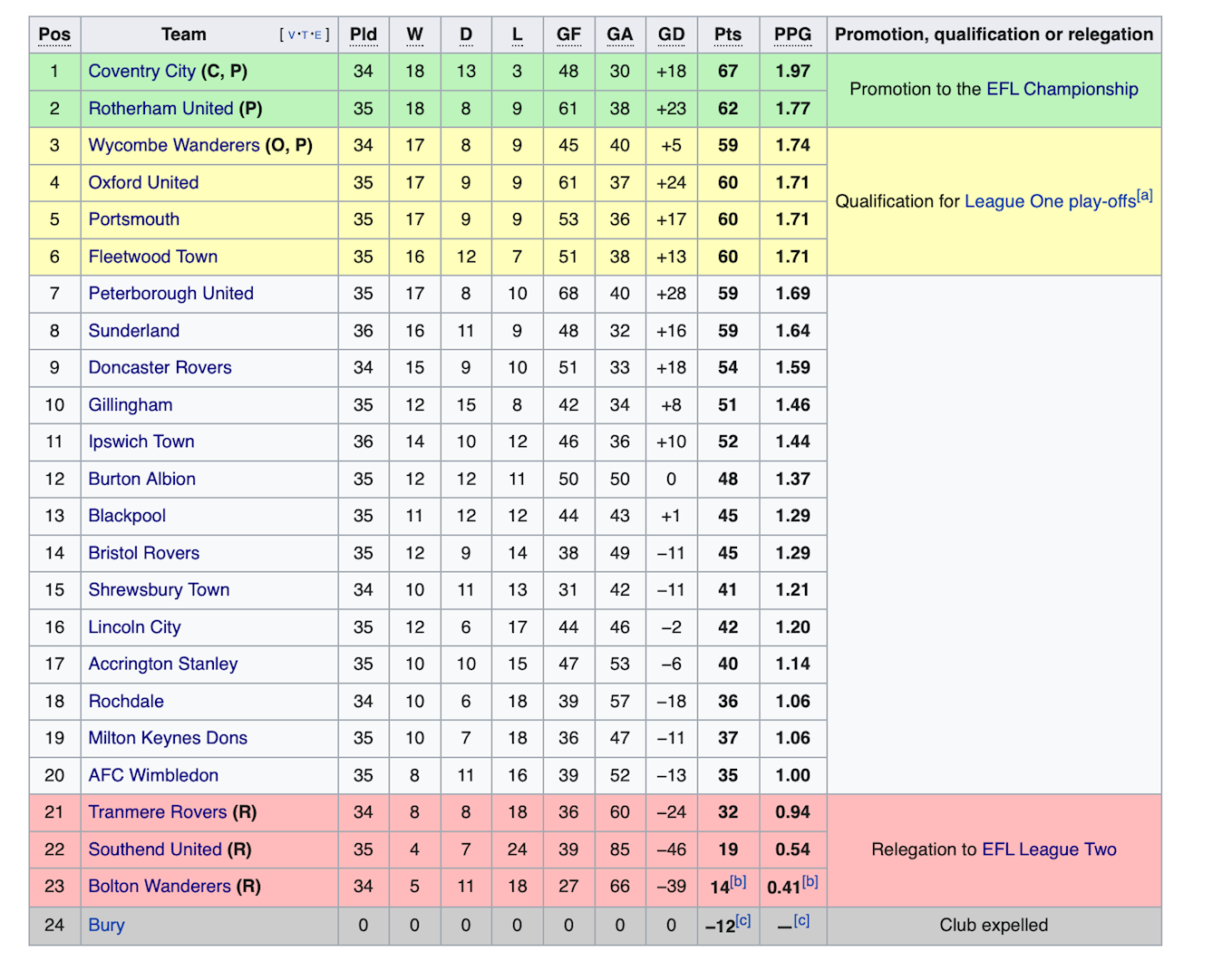Click the Pld column header abbreviation
This screenshot has width=1232, height=961.
click(x=364, y=34)
